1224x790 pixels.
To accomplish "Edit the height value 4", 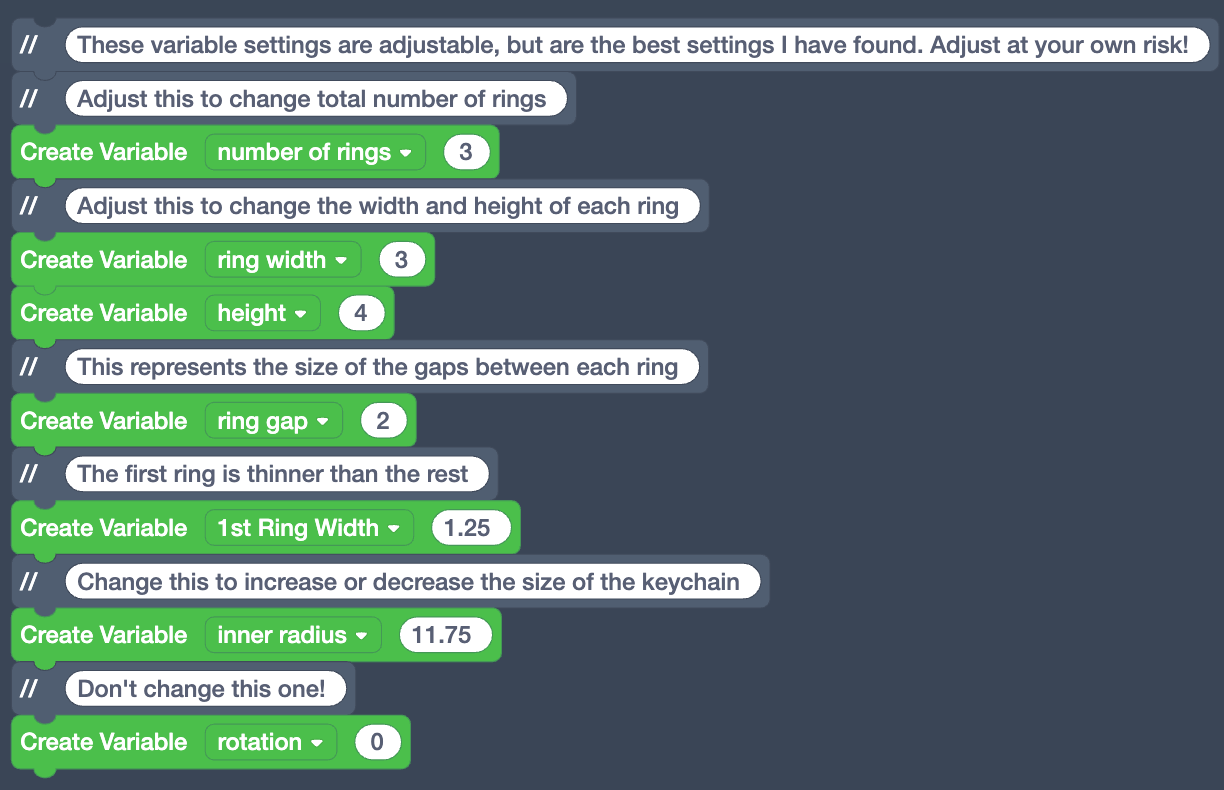I will [x=361, y=313].
